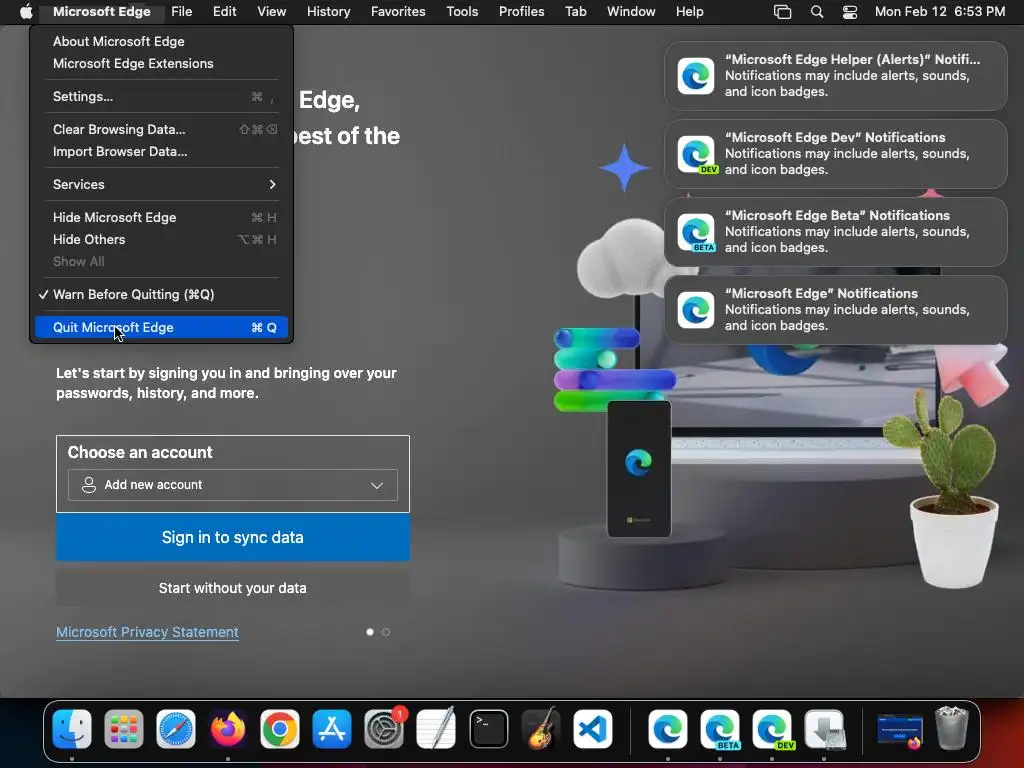This screenshot has width=1024, height=768.
Task: Launch Google Chrome from the dock
Action: click(x=280, y=728)
